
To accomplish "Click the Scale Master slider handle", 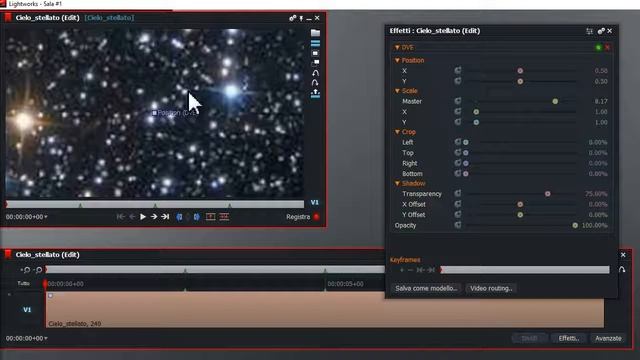I will [x=555, y=101].
